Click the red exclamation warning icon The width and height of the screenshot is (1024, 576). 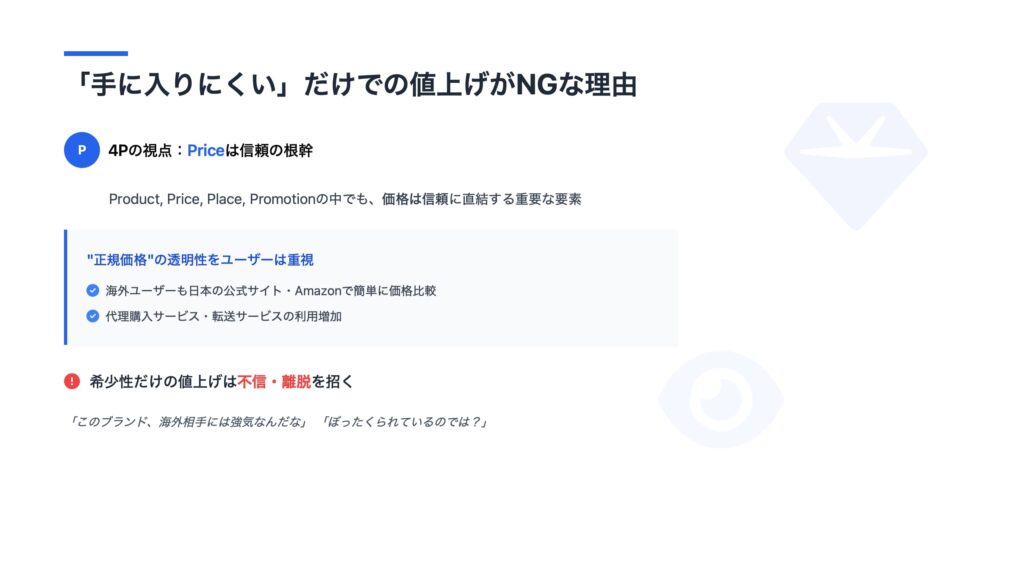(72, 381)
